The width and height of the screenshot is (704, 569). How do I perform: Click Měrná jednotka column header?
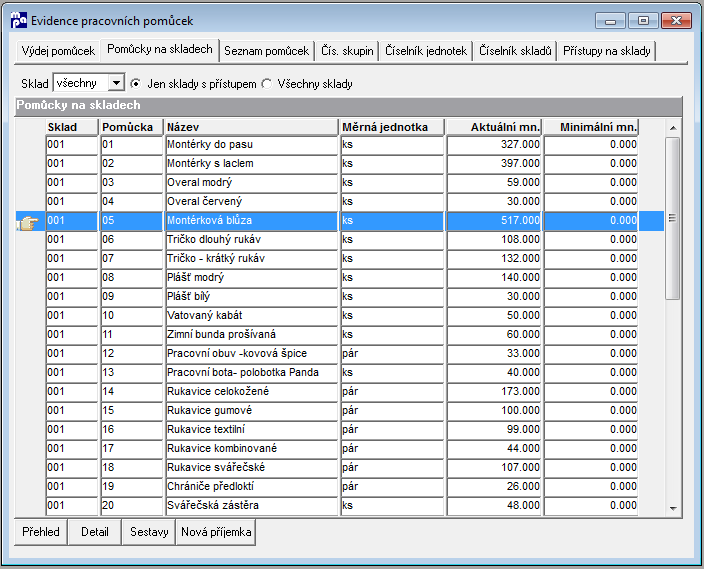(x=392, y=127)
